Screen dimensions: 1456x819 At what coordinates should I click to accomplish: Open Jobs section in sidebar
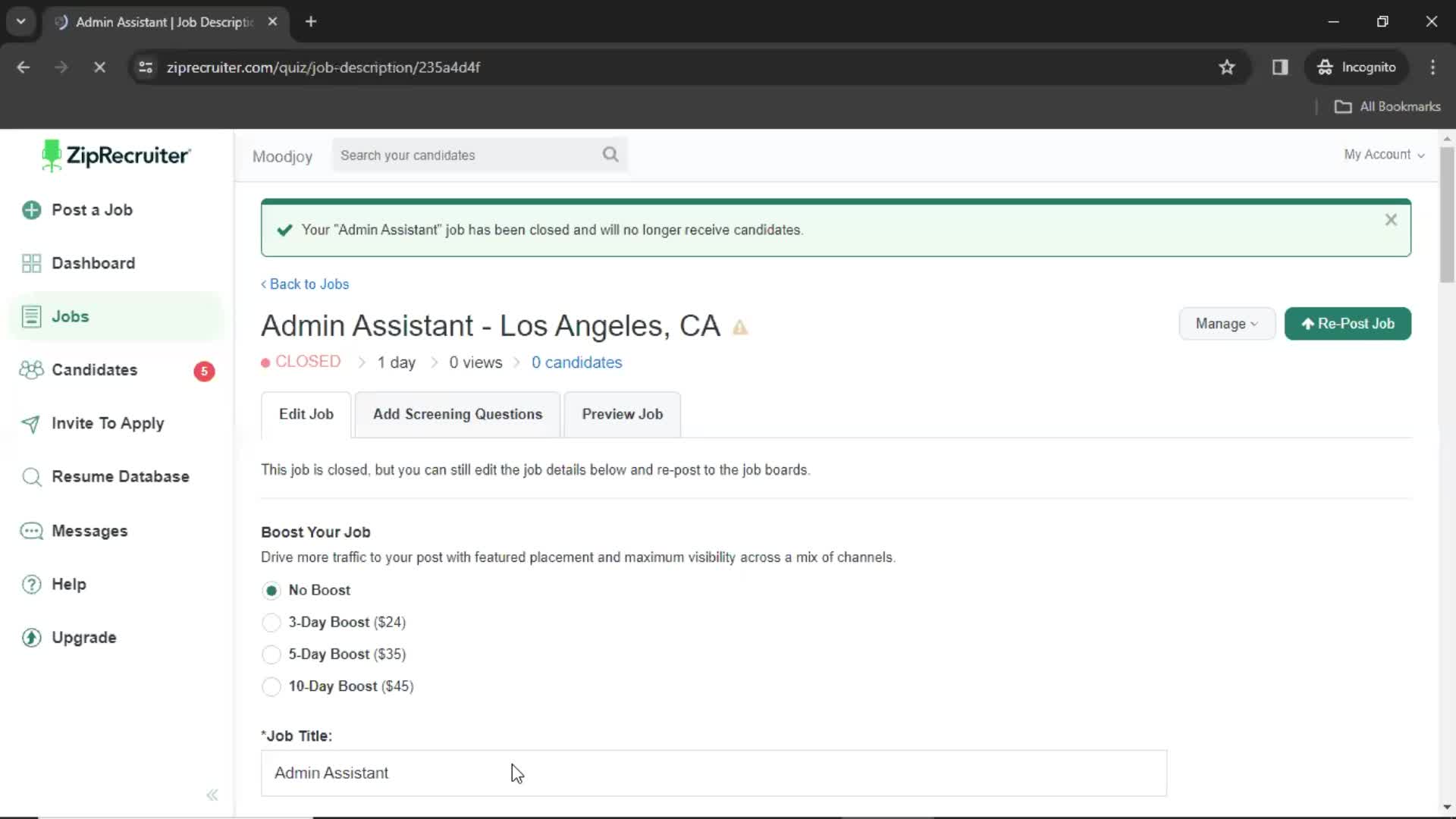point(70,316)
